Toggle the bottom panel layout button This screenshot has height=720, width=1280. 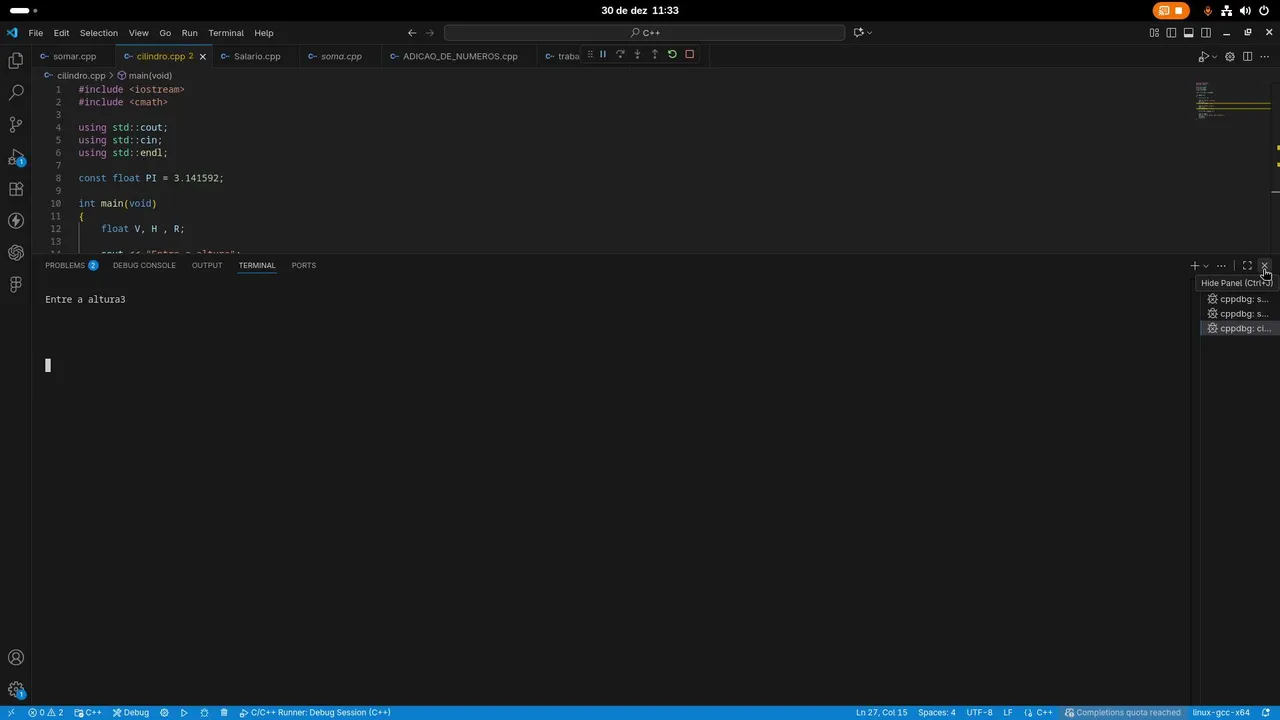tap(1189, 33)
